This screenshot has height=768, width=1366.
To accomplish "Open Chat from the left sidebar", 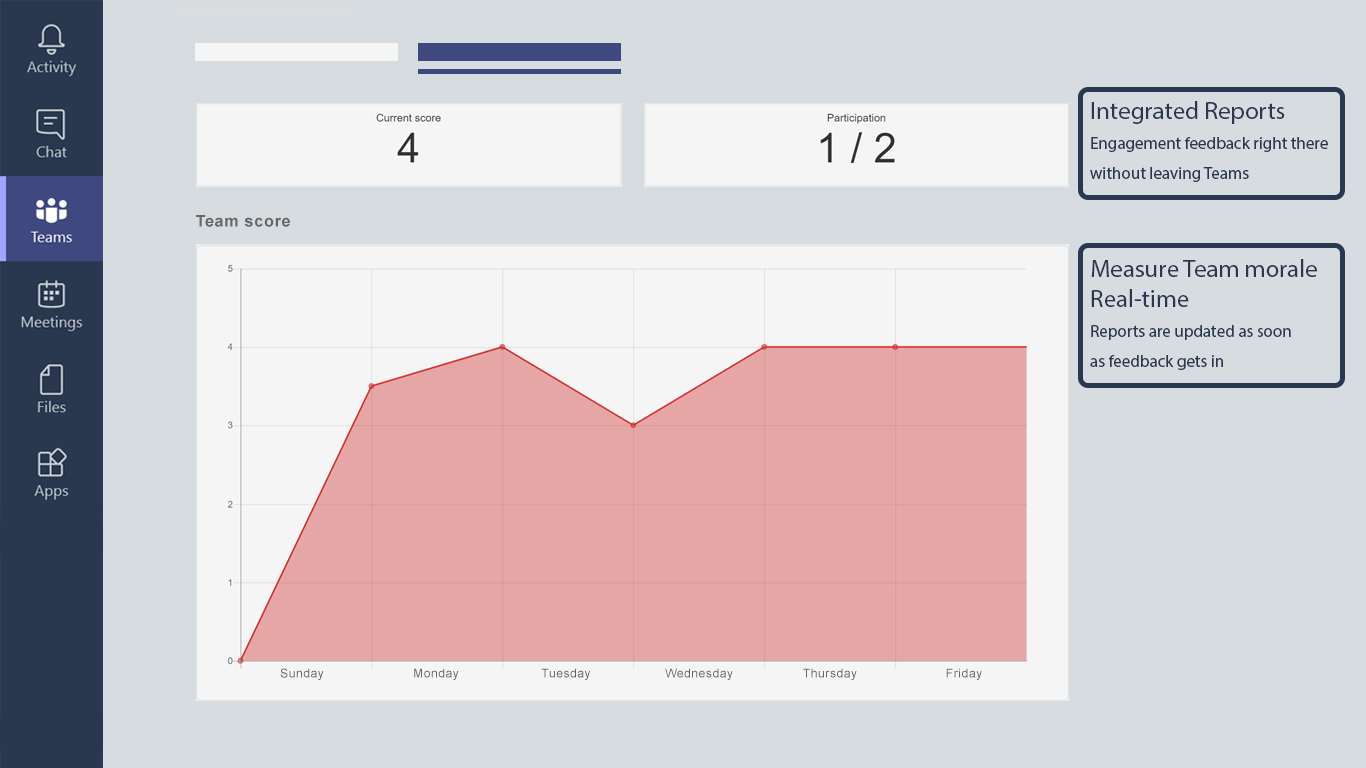I will 51,135.
